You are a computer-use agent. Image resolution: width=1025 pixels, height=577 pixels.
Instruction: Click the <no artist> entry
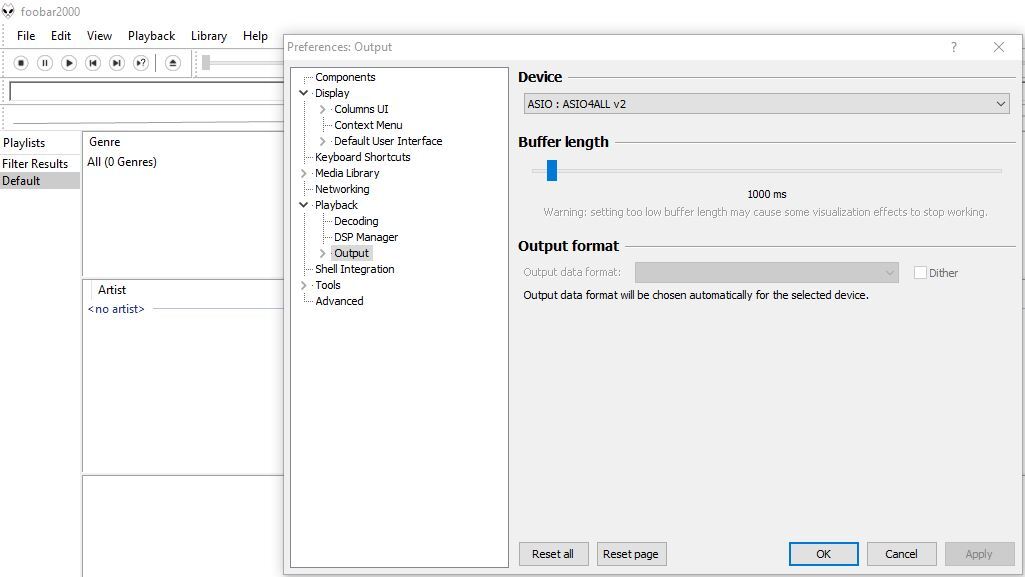click(116, 309)
